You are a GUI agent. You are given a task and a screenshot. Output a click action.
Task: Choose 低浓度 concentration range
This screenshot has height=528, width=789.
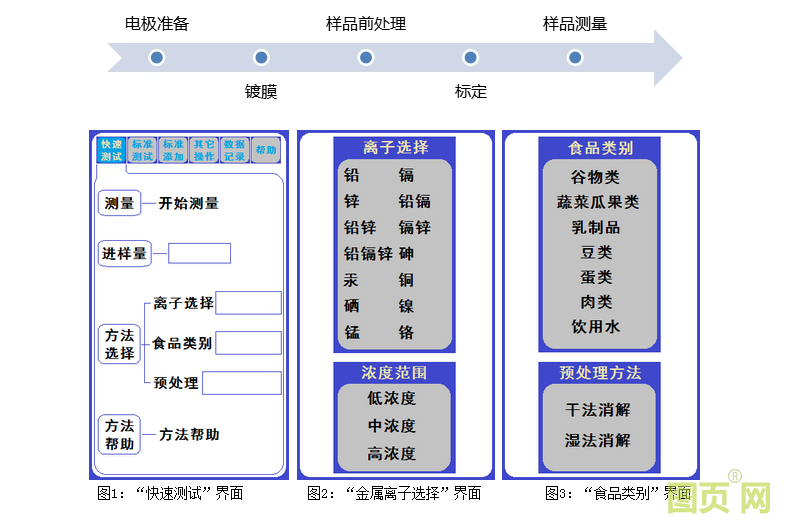click(x=392, y=398)
